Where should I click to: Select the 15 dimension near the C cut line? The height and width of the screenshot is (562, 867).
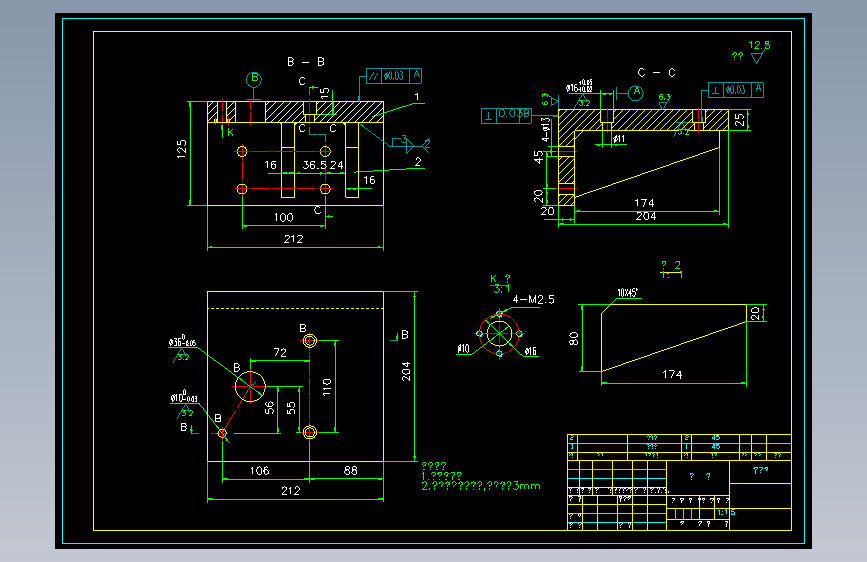point(325,93)
